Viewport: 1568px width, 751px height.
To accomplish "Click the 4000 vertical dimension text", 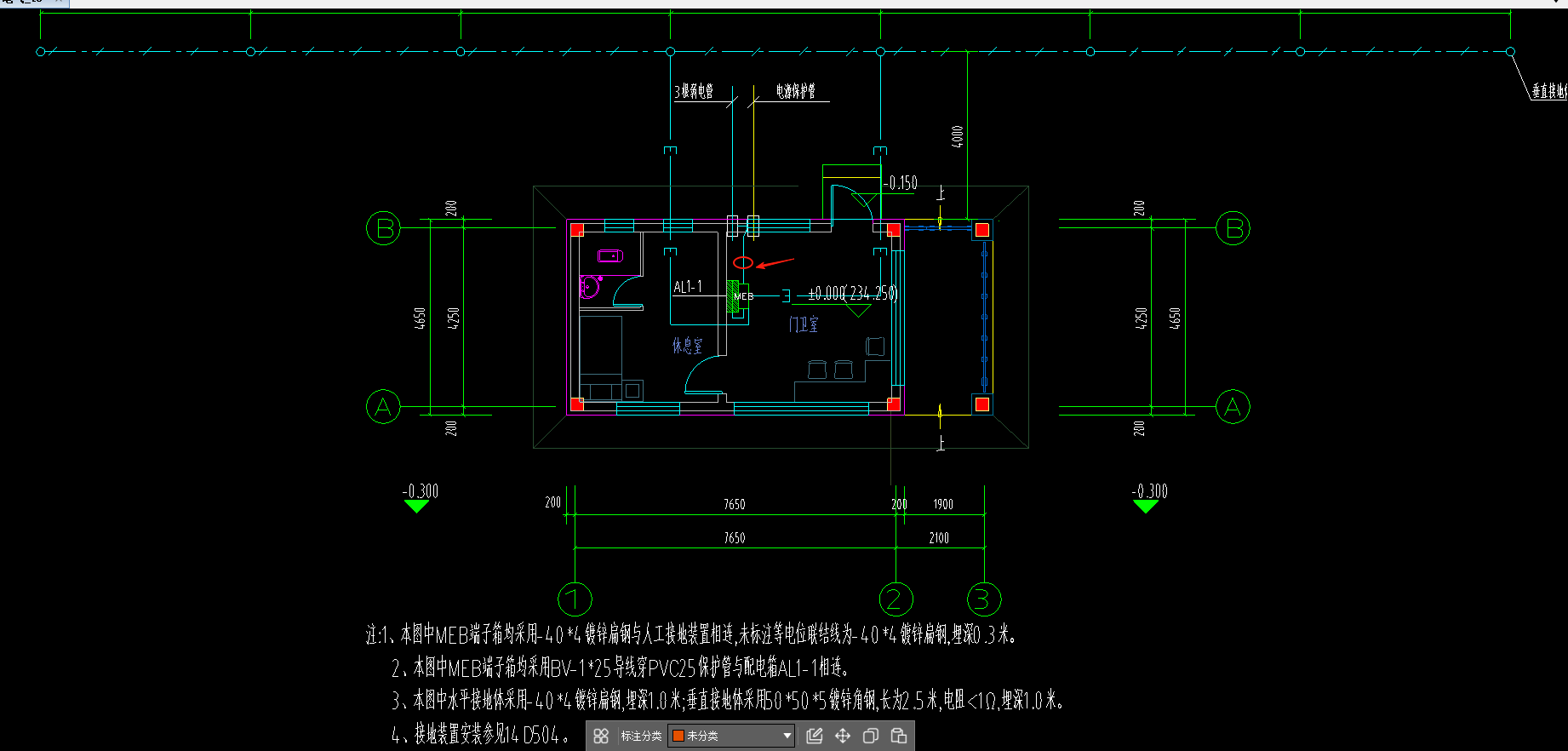I will click(x=958, y=136).
